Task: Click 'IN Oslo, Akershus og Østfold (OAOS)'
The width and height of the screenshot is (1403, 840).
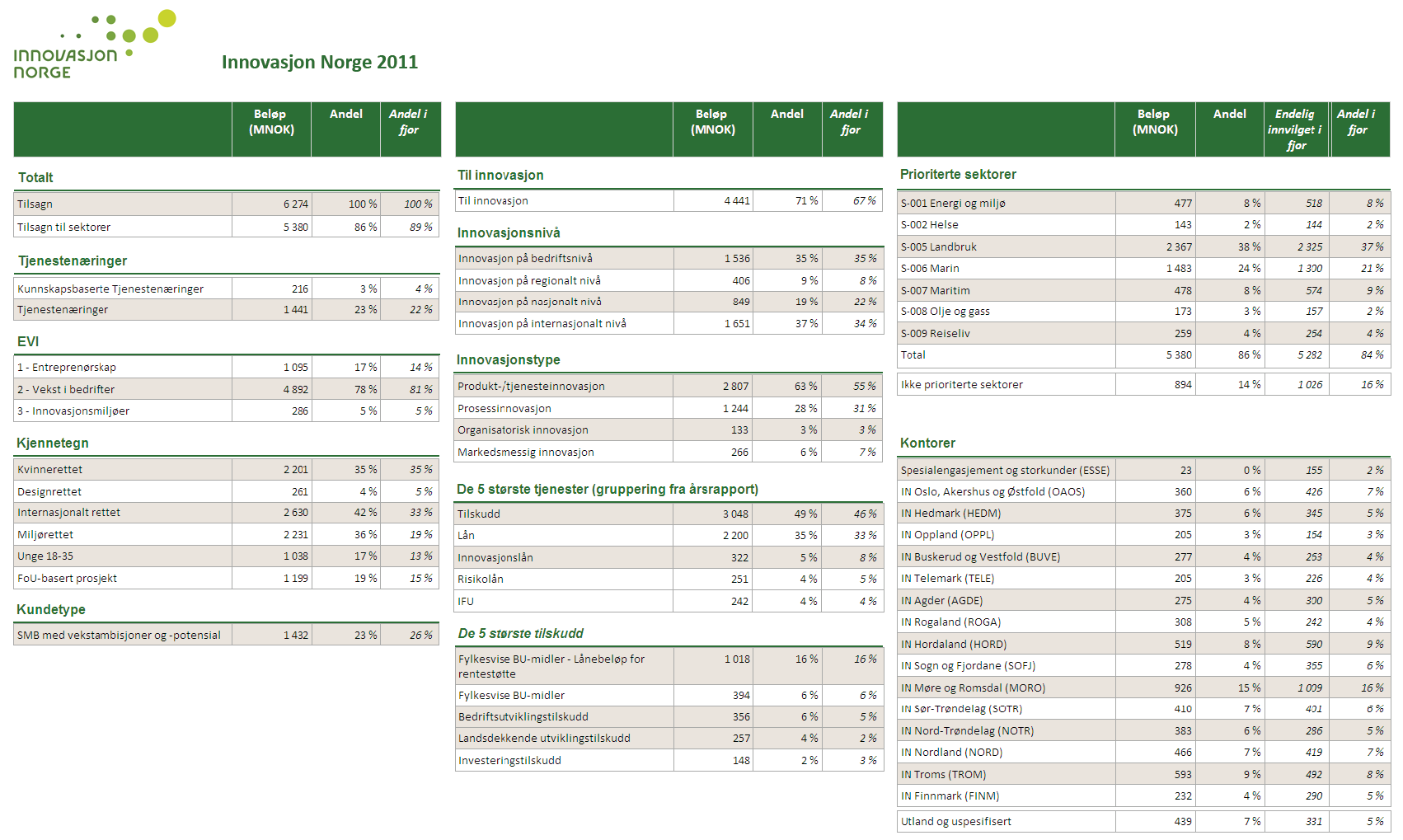Action: (992, 491)
